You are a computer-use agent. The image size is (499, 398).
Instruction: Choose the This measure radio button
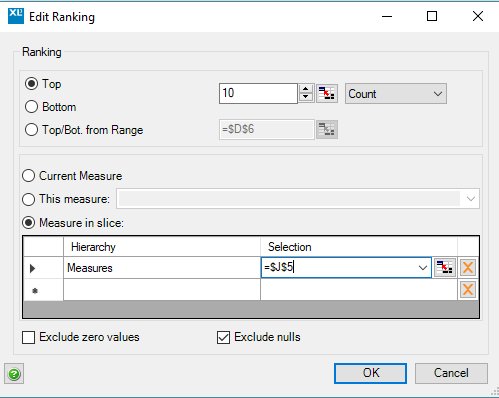tap(28, 199)
